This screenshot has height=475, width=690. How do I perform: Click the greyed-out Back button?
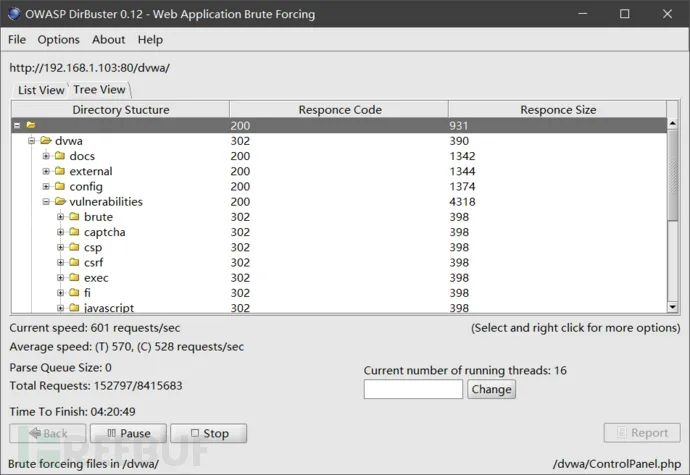[x=48, y=433]
